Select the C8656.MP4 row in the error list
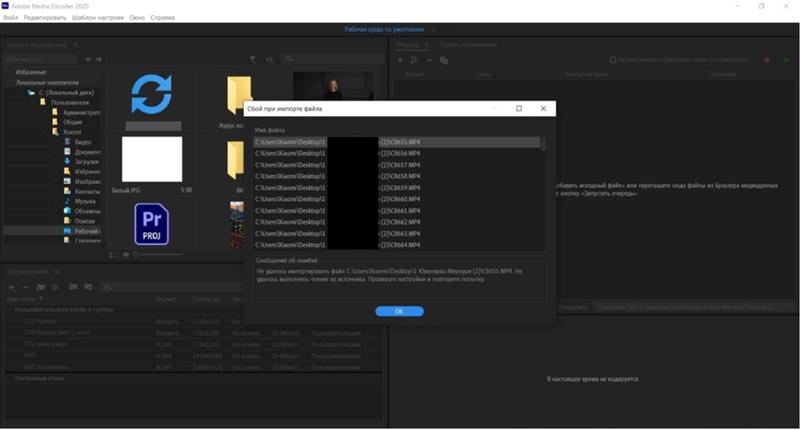This screenshot has height=430, width=800. point(396,153)
